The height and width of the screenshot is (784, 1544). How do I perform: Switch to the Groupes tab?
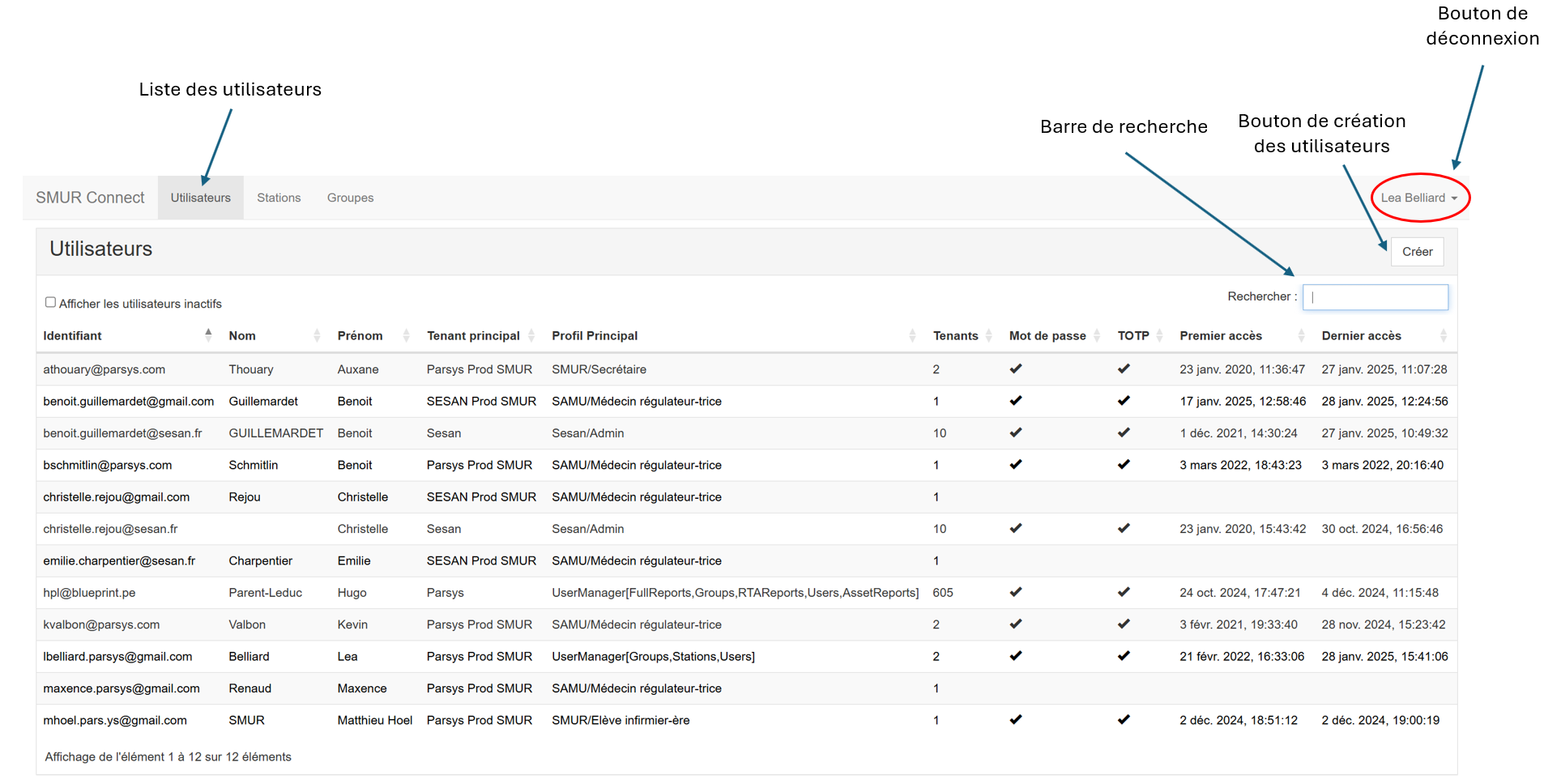351,198
